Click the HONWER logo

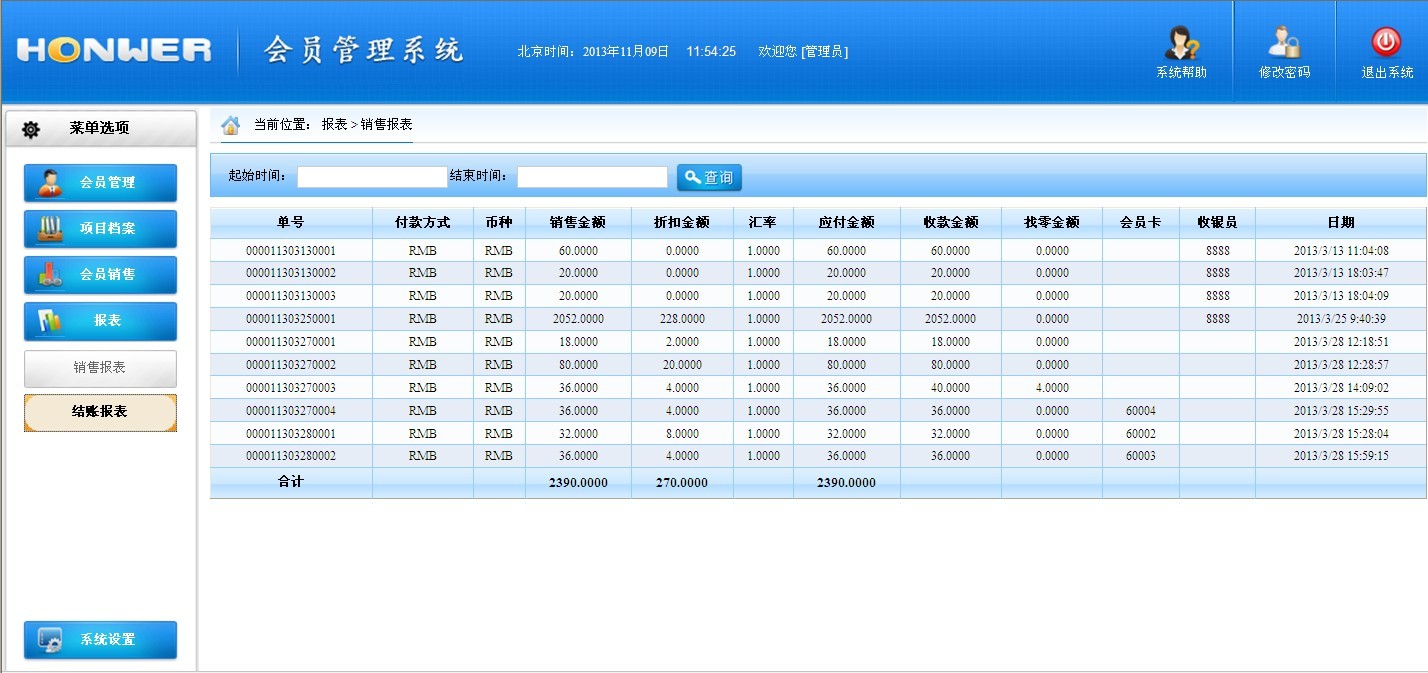[x=114, y=50]
